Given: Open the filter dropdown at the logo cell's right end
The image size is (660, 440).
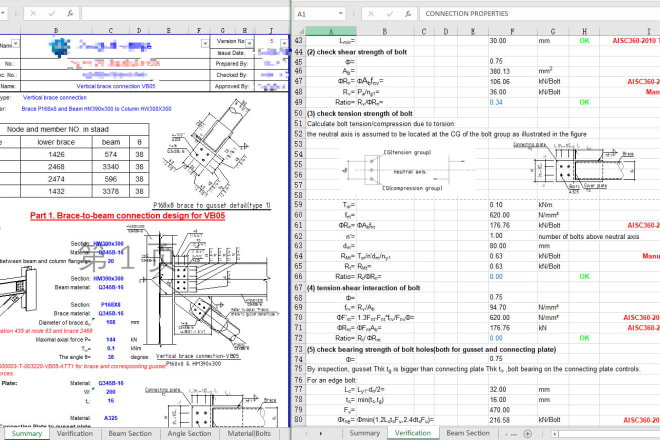Looking at the screenshot, I should click(205, 44).
